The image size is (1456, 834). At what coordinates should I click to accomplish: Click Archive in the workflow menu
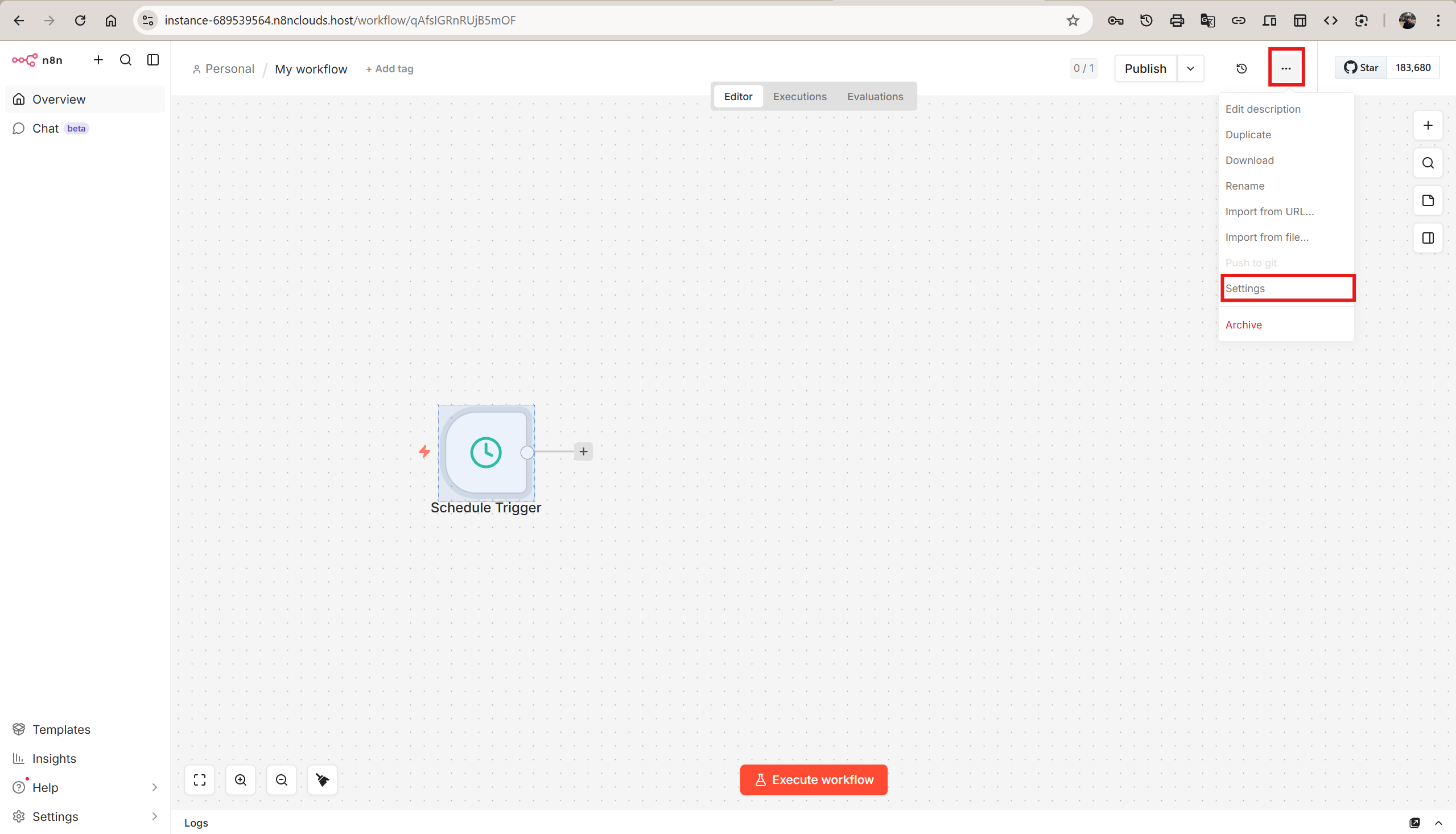click(x=1285, y=325)
